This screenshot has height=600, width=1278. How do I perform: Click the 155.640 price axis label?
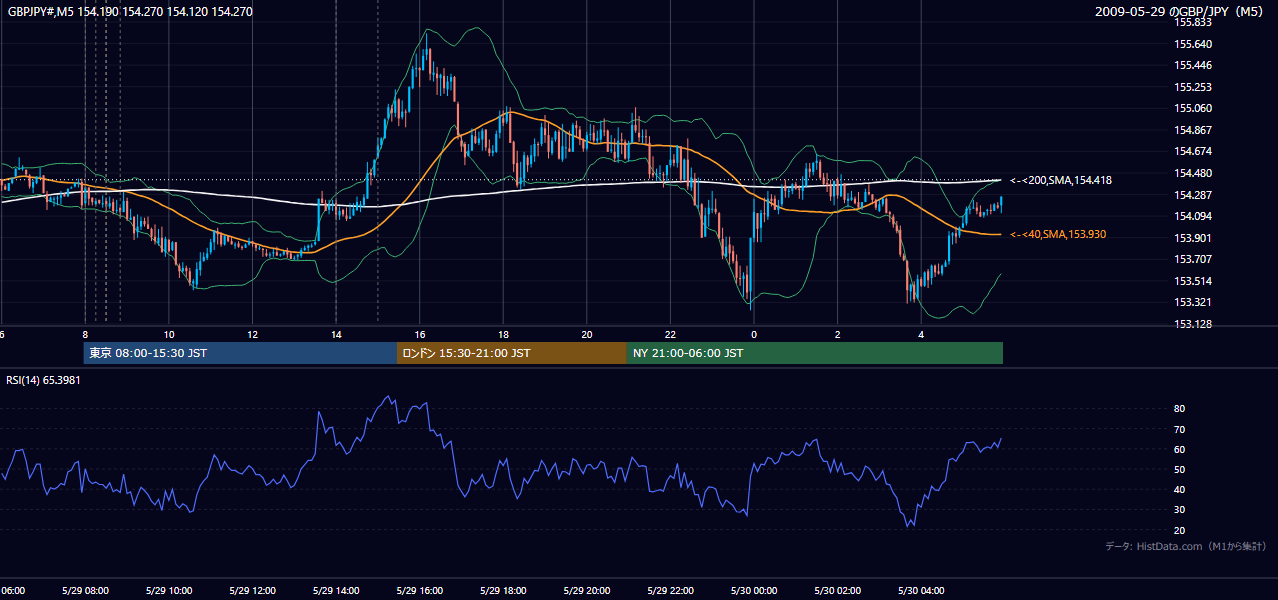click(1193, 44)
